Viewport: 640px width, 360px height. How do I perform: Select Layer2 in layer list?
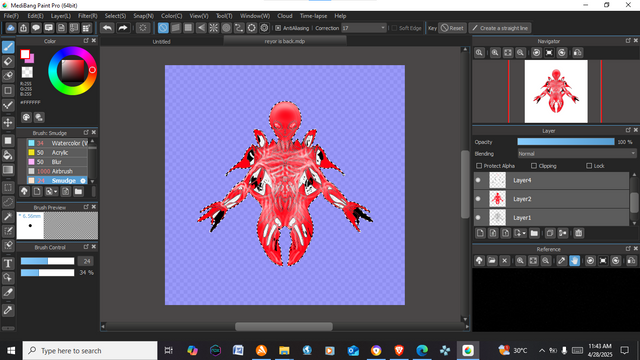pyautogui.click(x=551, y=199)
